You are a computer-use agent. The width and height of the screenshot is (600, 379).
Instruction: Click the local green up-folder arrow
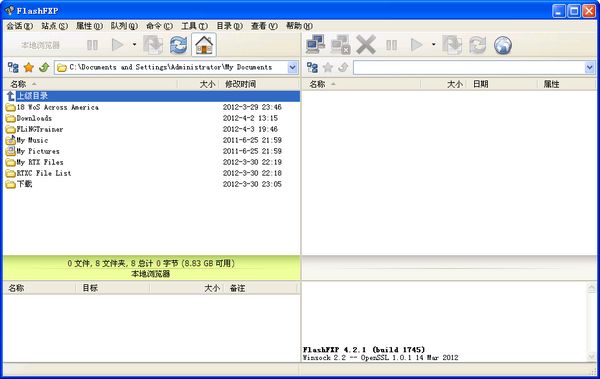[44, 68]
